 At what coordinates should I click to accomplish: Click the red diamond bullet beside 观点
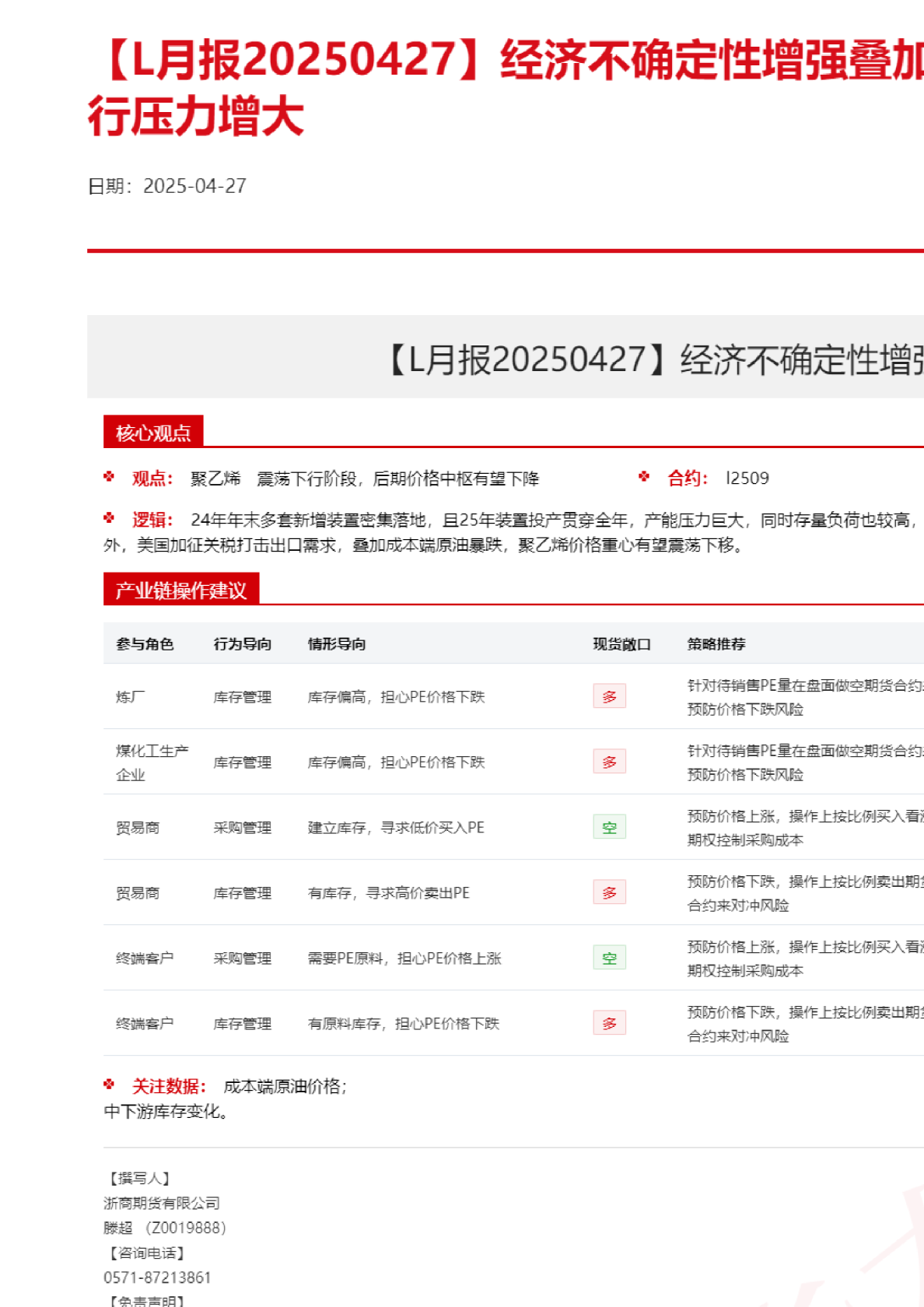click(x=109, y=477)
